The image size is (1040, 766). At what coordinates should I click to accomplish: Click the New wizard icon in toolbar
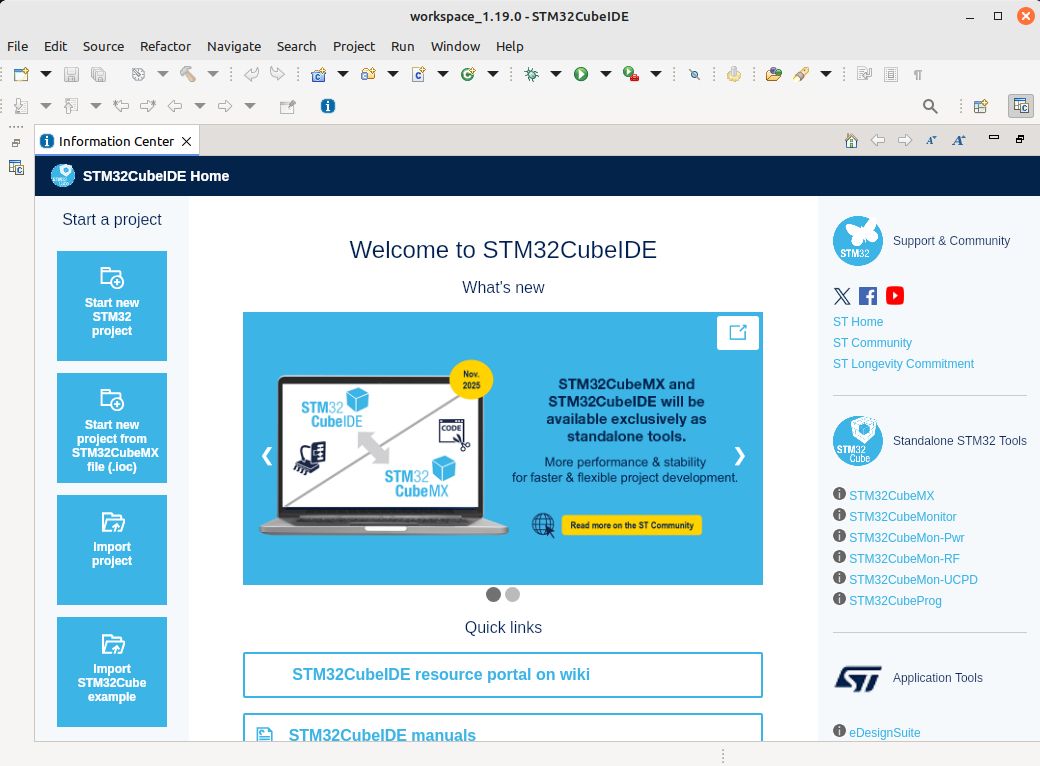point(21,74)
